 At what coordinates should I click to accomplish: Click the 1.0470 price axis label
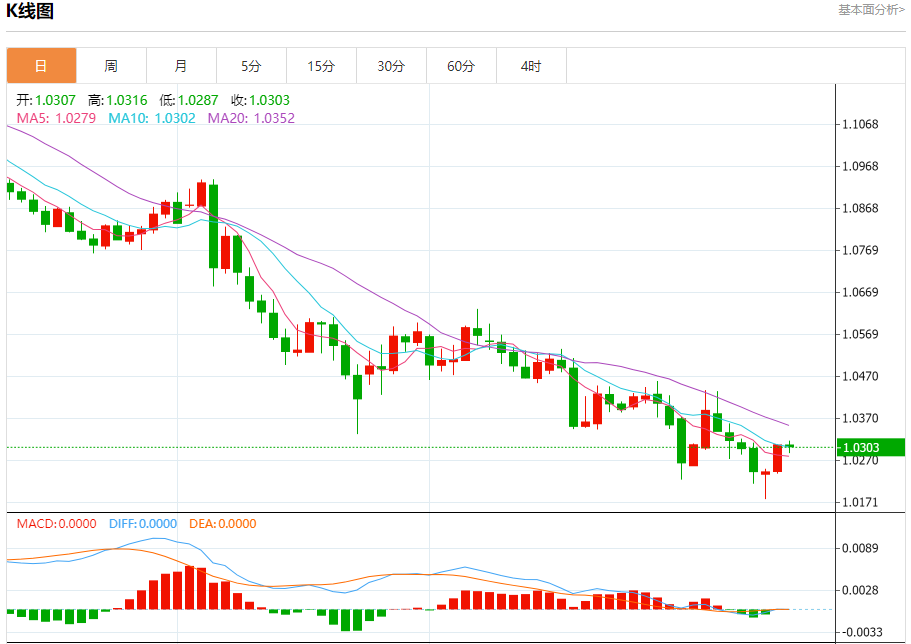(860, 376)
